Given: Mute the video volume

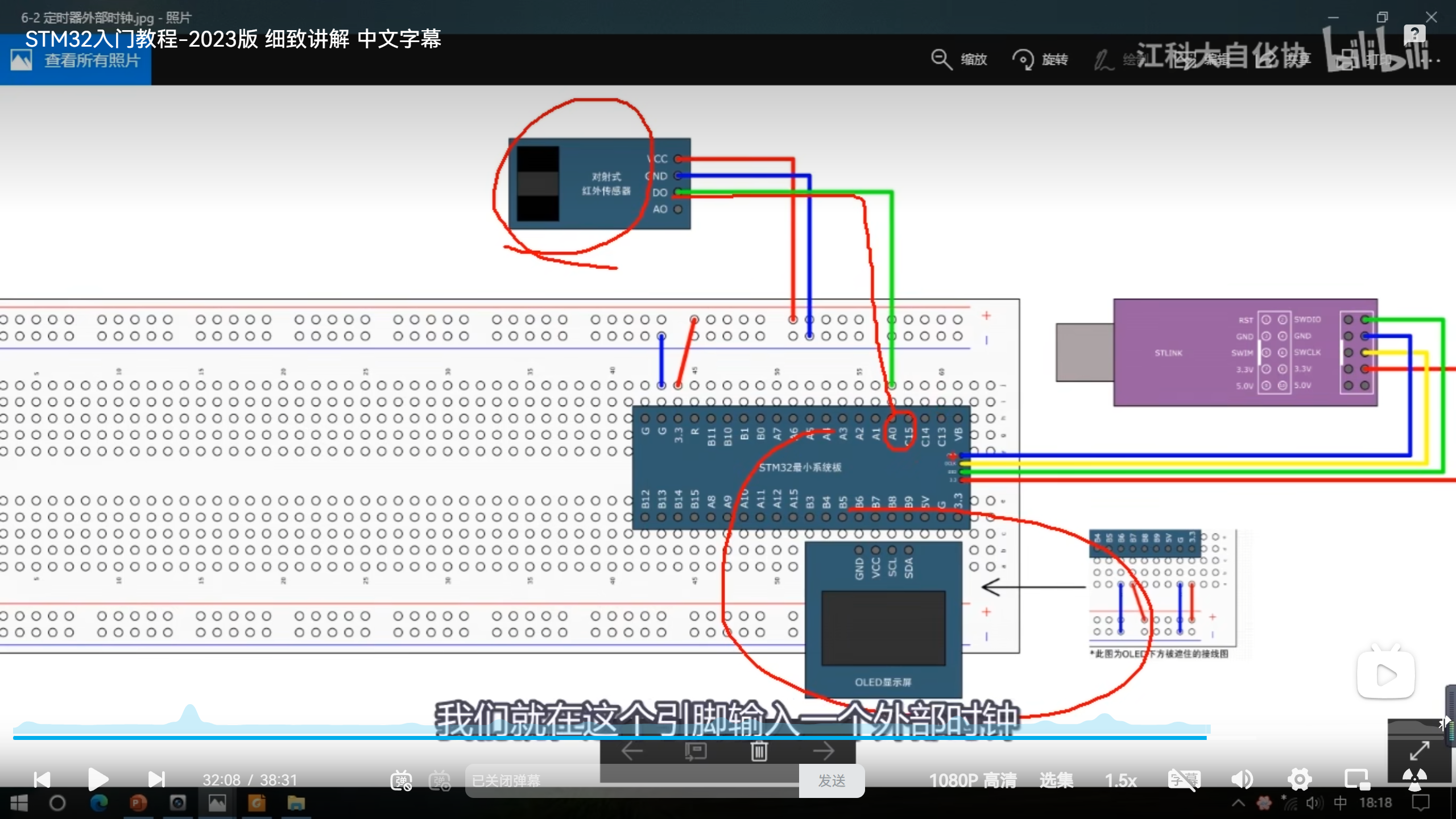Looking at the screenshot, I should (1242, 779).
